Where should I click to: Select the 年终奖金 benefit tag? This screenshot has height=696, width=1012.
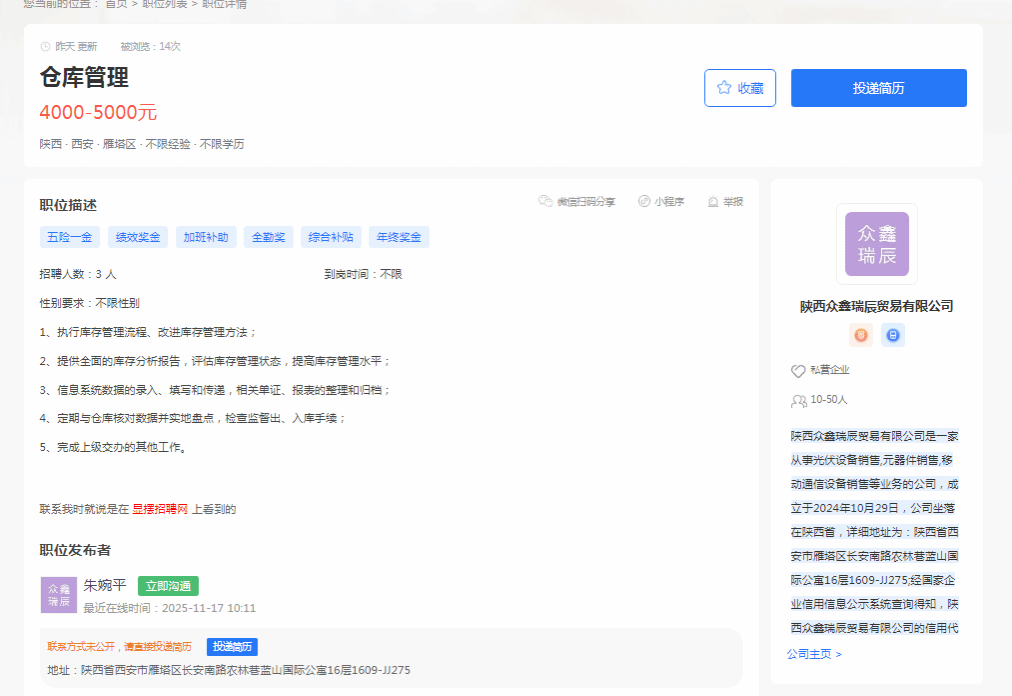399,237
